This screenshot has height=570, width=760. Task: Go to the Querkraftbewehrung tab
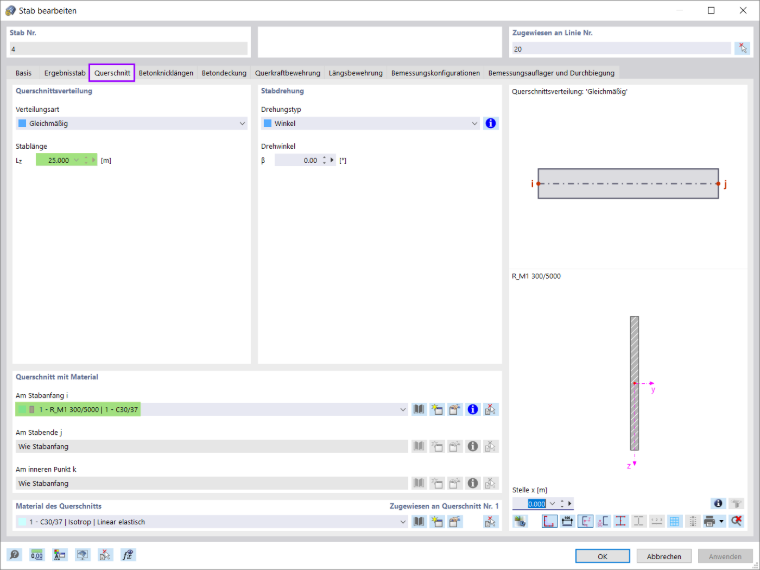287,73
